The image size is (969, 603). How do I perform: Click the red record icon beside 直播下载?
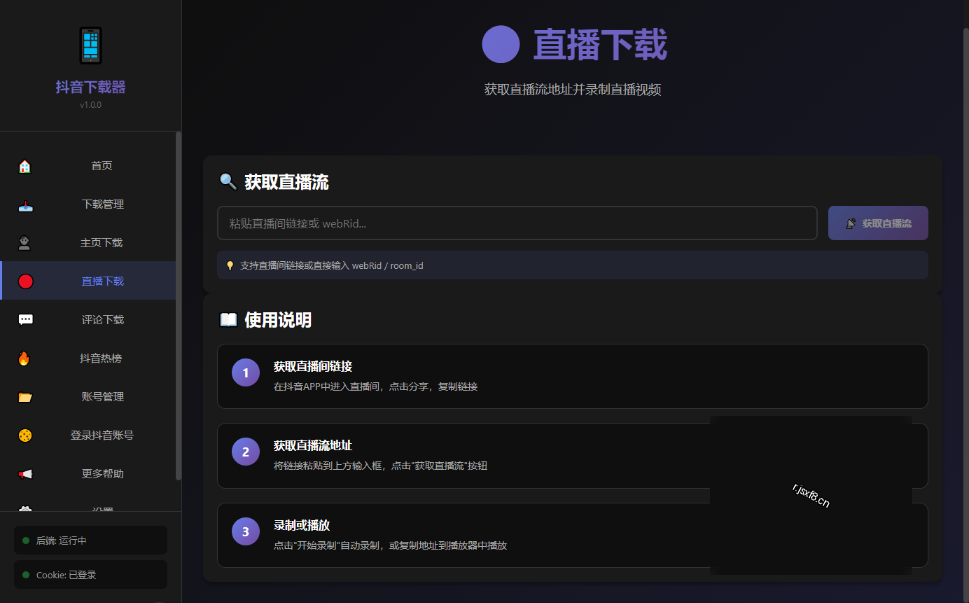[25, 282]
